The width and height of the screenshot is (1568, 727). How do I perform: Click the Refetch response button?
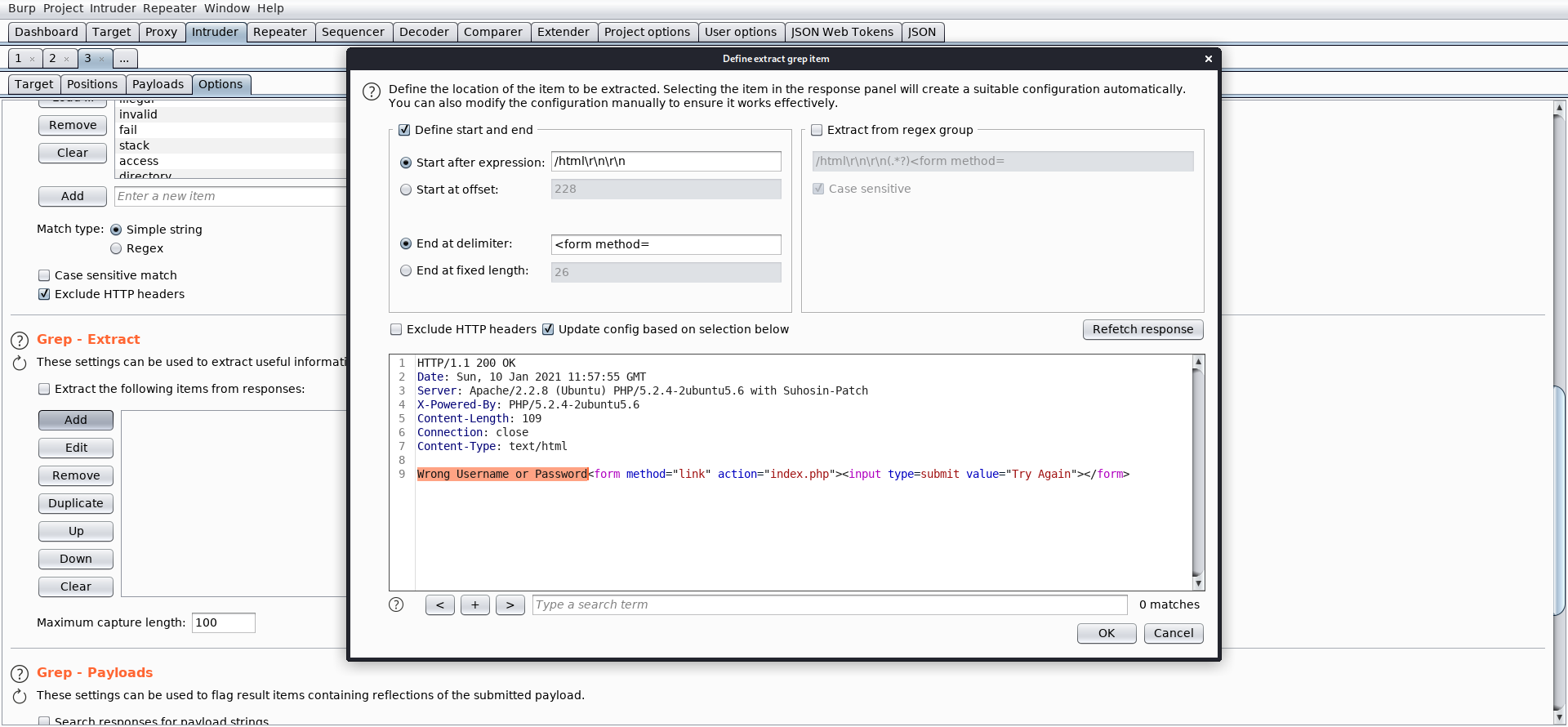[x=1143, y=329]
